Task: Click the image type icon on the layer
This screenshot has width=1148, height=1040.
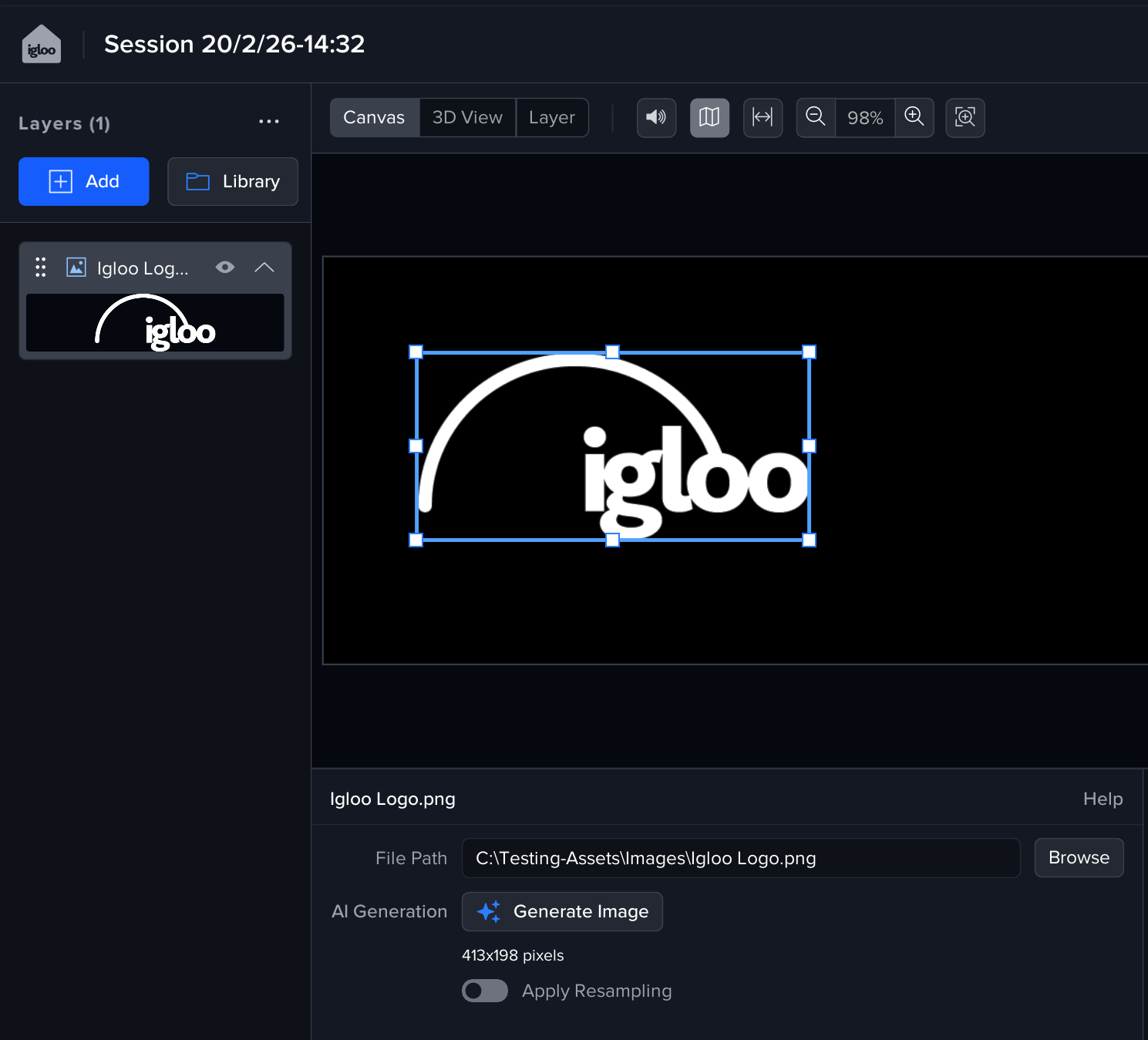Action: [x=76, y=268]
